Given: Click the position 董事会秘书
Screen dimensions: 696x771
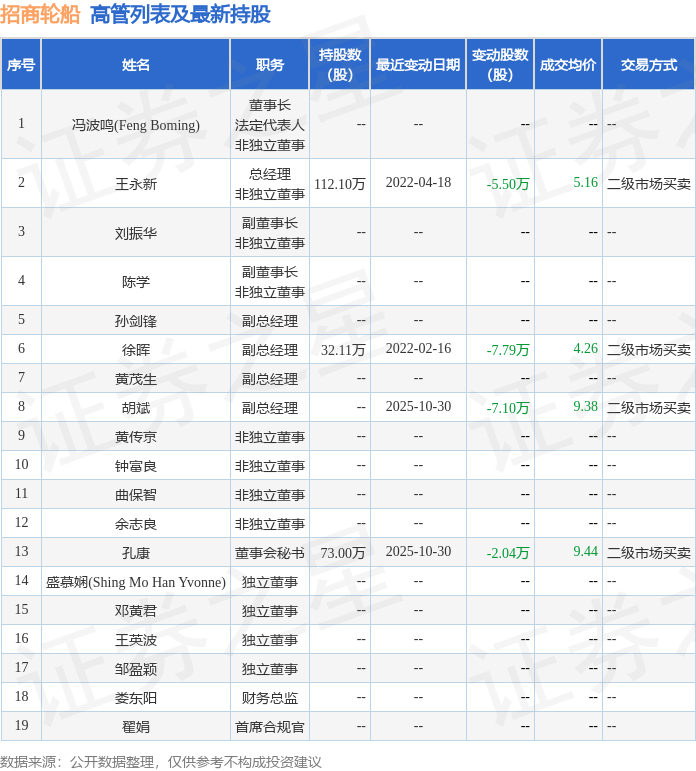Looking at the screenshot, I should [x=270, y=553].
